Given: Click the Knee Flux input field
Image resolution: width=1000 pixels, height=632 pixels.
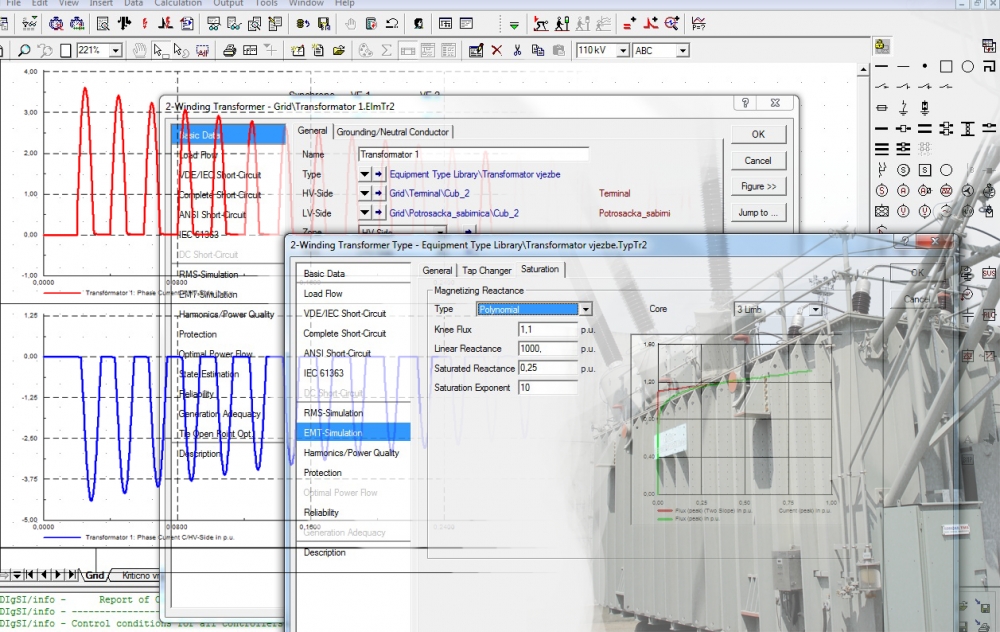Looking at the screenshot, I should click(x=547, y=330).
